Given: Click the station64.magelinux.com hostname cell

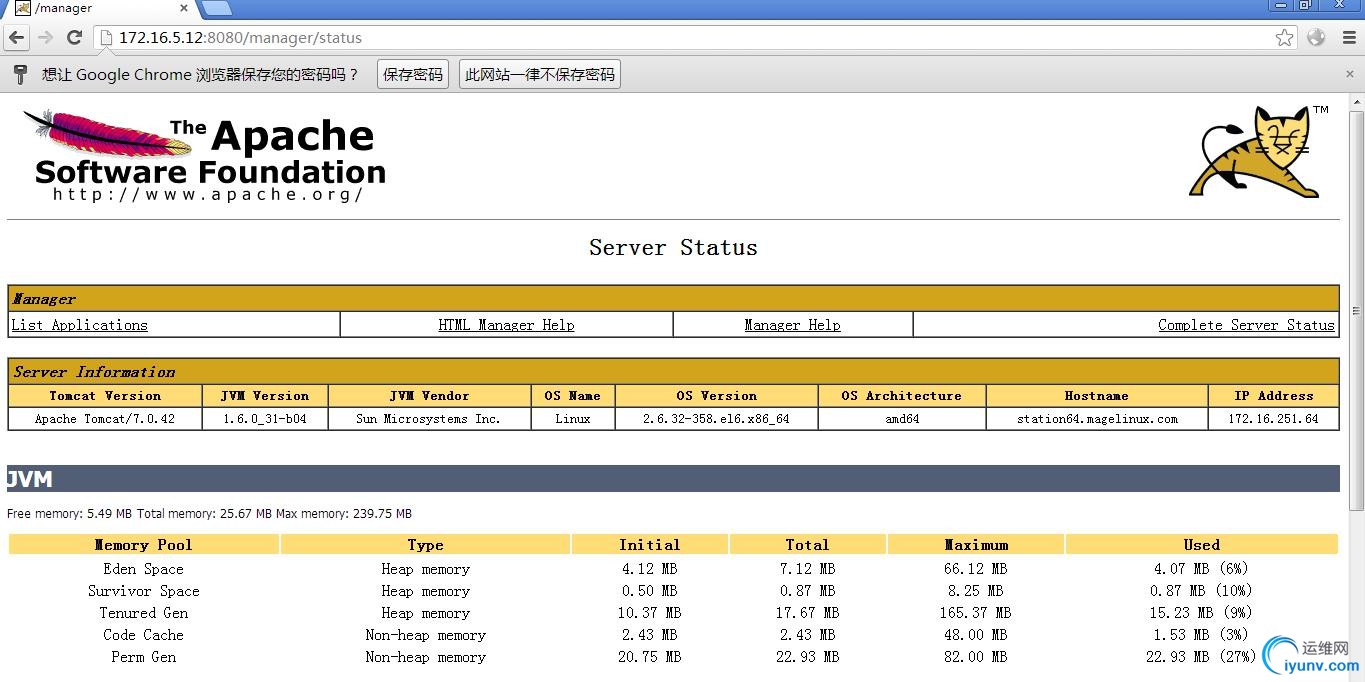Looking at the screenshot, I should point(1097,419).
